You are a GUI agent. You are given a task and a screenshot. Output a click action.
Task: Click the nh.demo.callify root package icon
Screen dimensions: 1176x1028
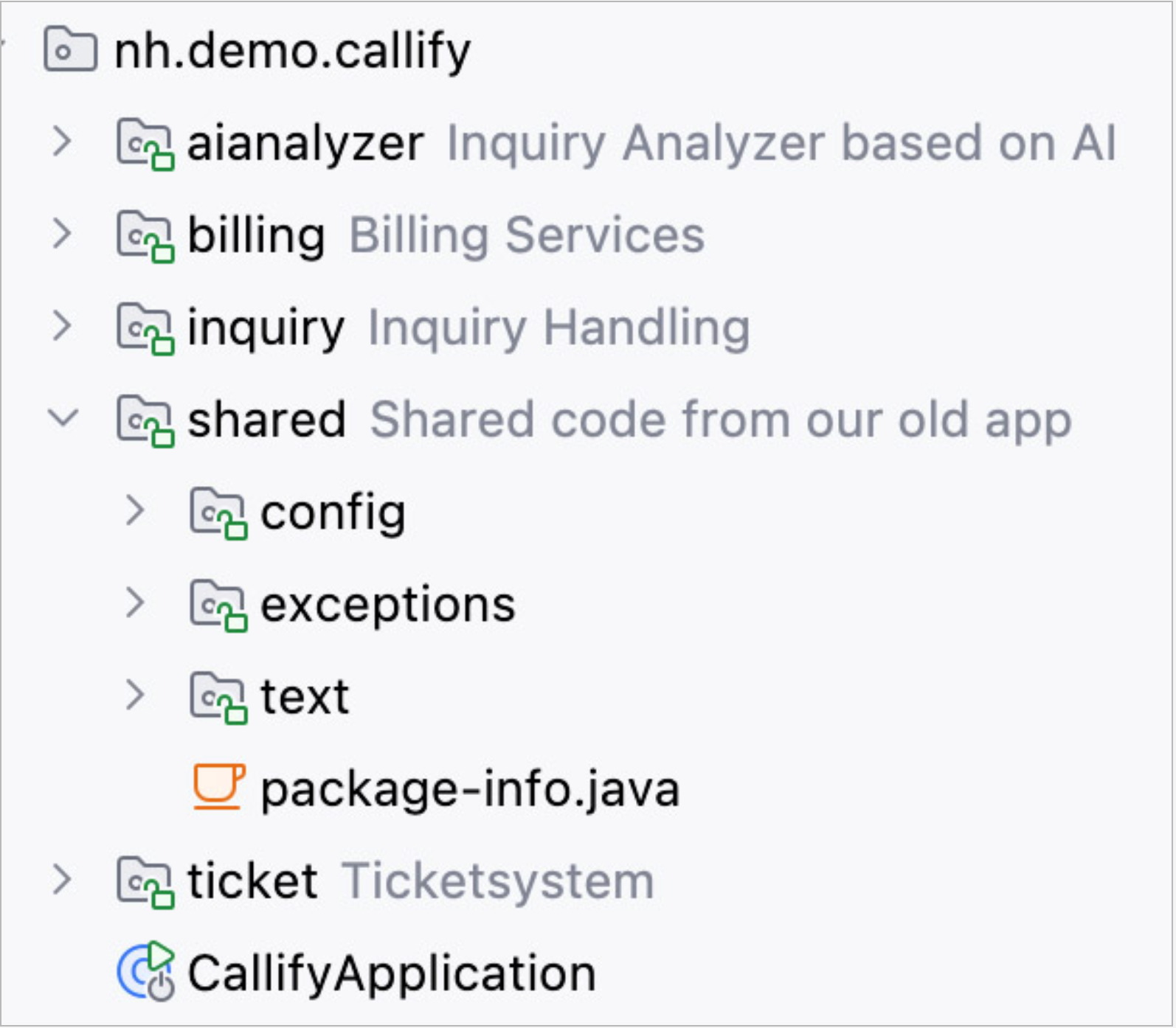pyautogui.click(x=70, y=50)
